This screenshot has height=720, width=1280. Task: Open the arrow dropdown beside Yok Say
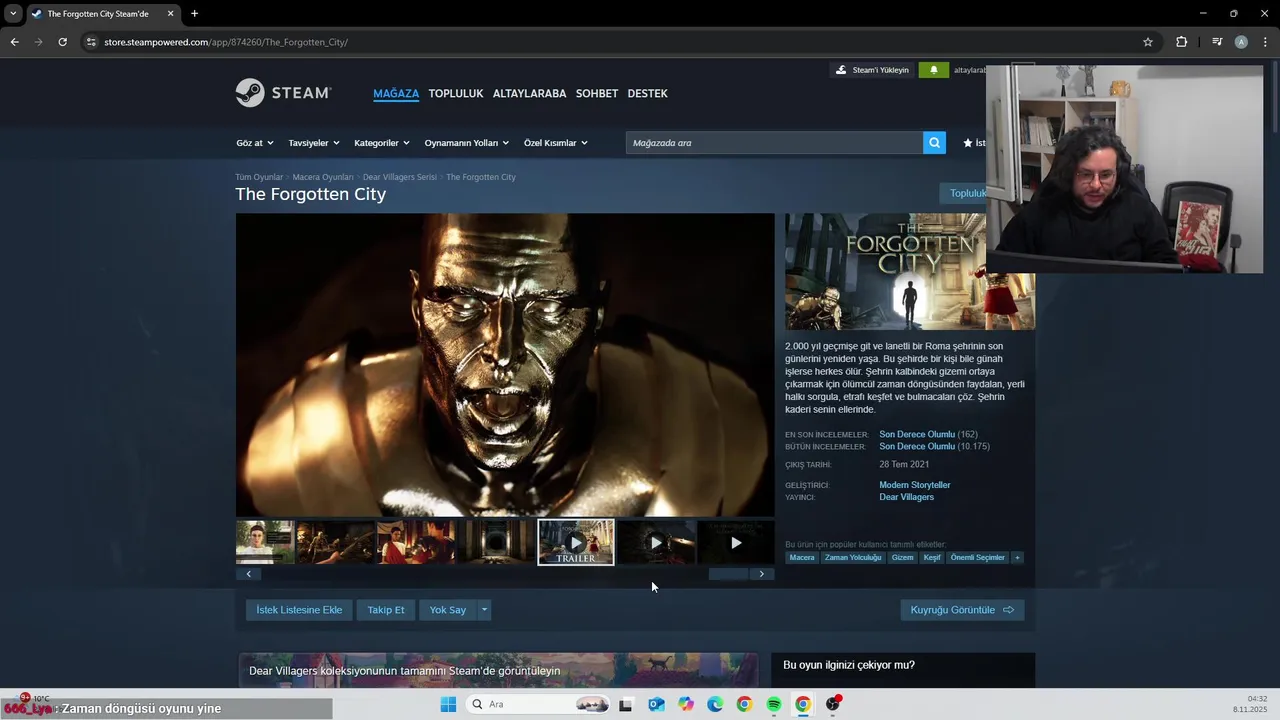tap(484, 610)
